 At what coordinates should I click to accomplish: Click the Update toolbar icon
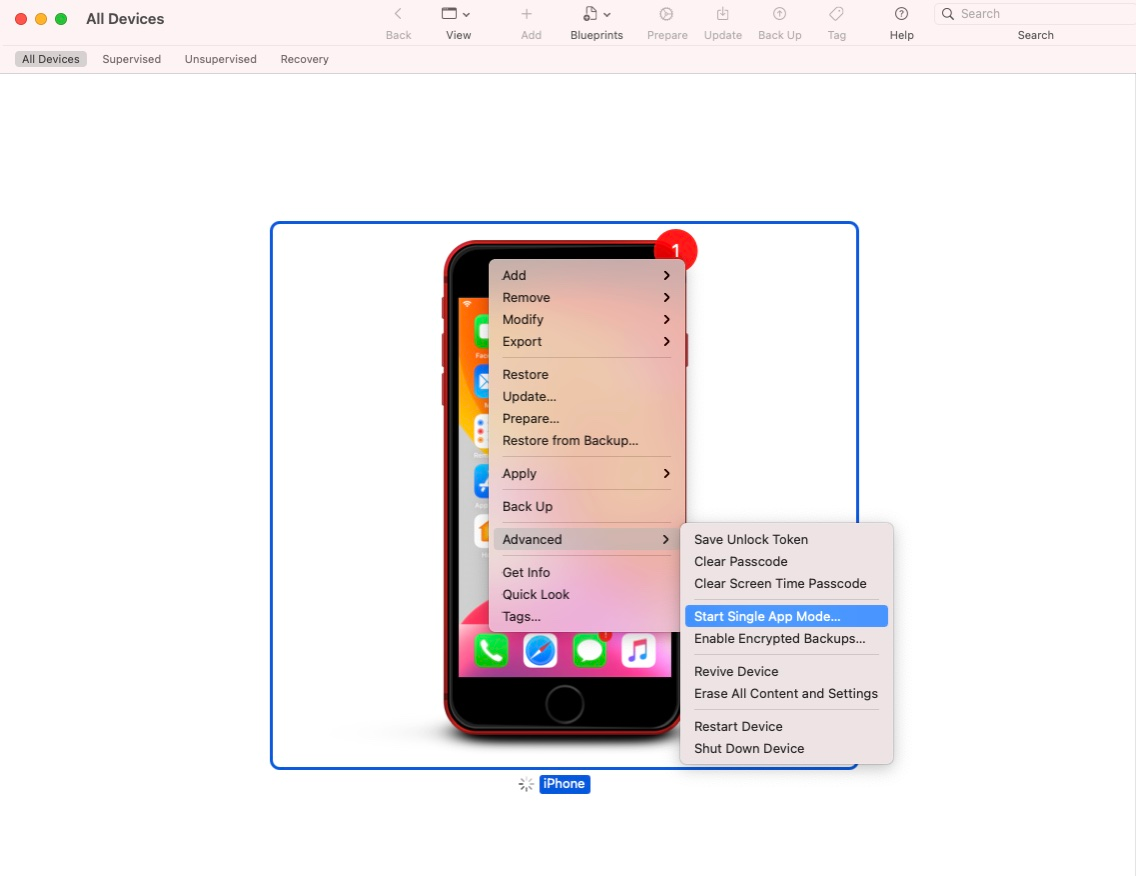point(722,14)
